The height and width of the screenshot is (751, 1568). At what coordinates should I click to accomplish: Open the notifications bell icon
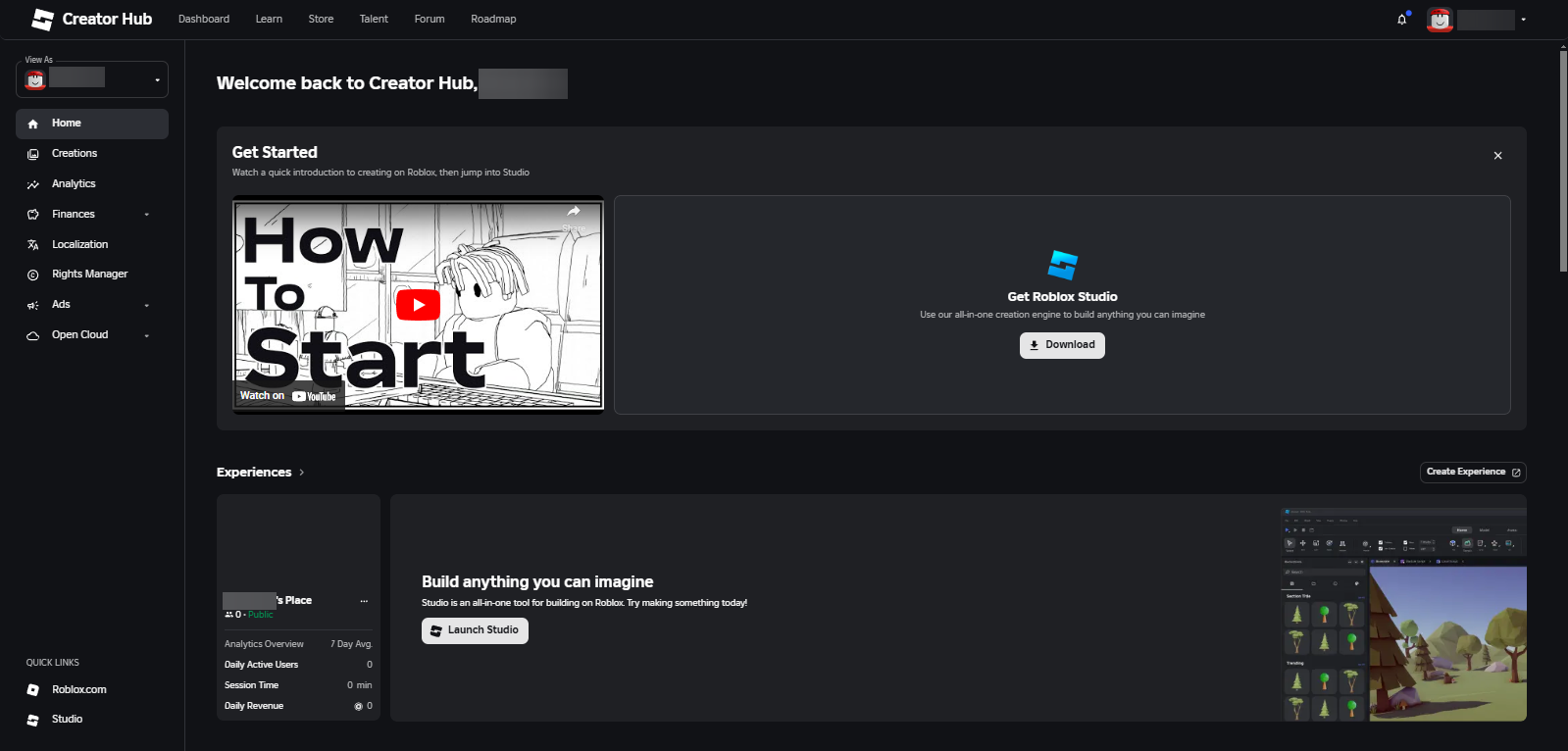pyautogui.click(x=1402, y=20)
